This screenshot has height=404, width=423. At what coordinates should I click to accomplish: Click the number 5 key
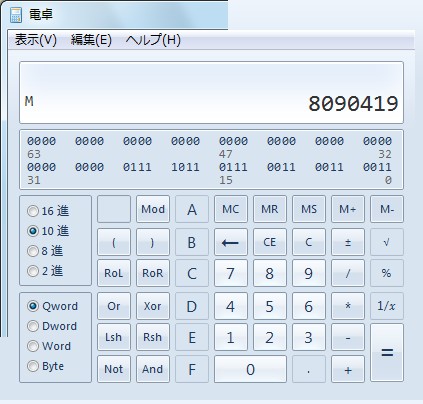pyautogui.click(x=270, y=306)
